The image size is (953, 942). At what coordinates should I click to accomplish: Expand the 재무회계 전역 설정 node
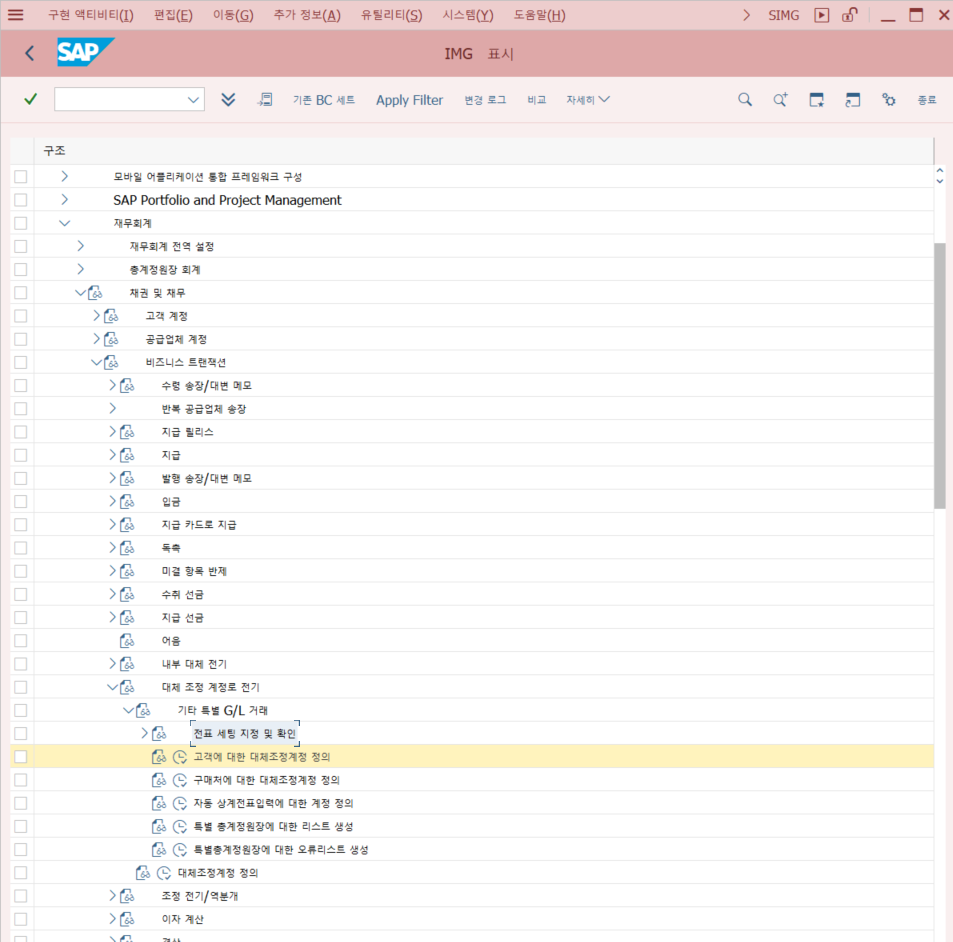click(80, 246)
